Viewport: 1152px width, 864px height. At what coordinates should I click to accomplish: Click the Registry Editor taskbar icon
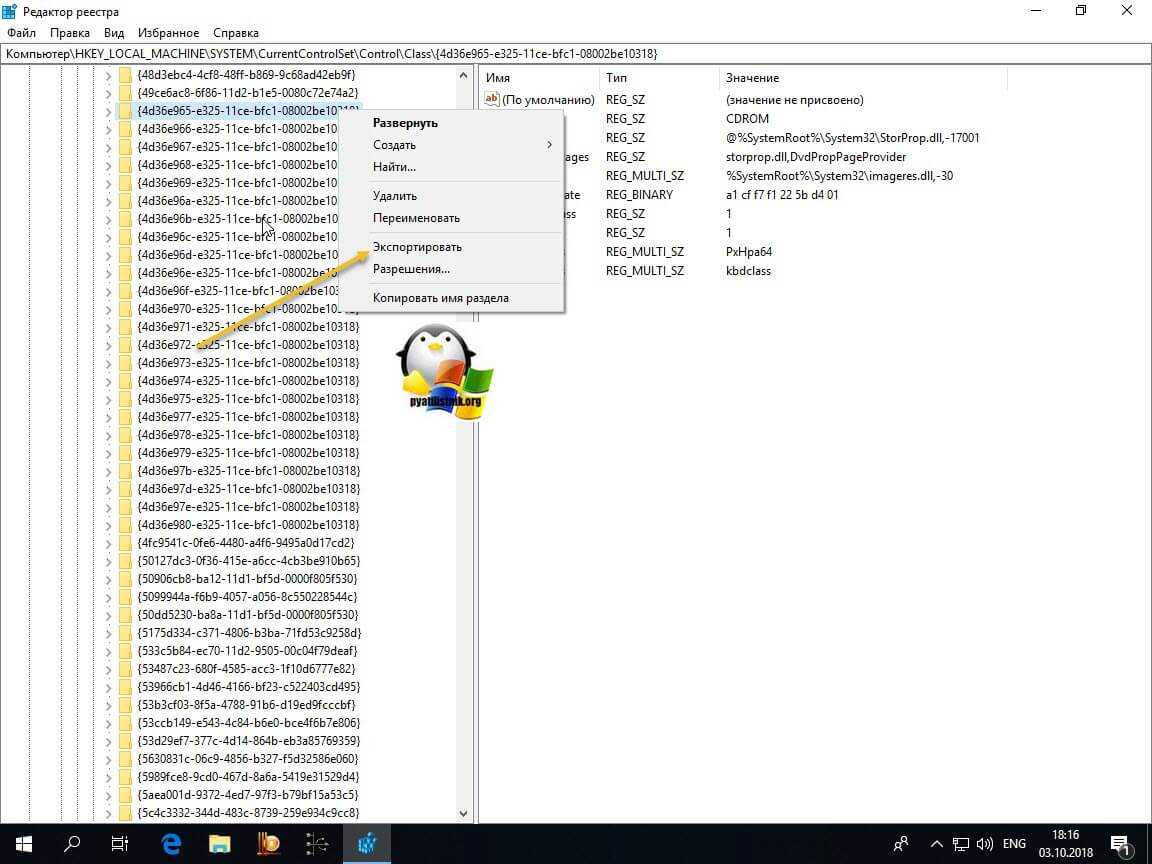coord(366,842)
